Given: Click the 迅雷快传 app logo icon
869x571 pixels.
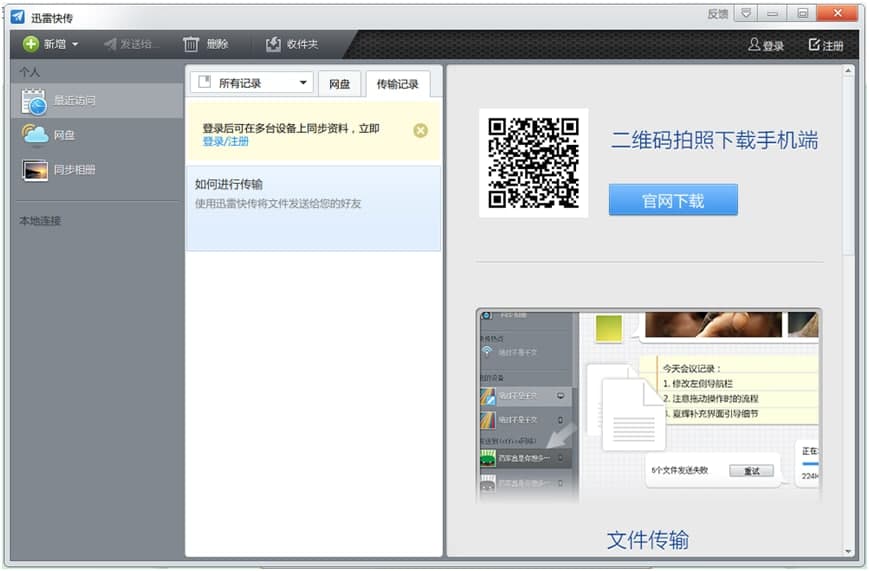Looking at the screenshot, I should point(18,17).
